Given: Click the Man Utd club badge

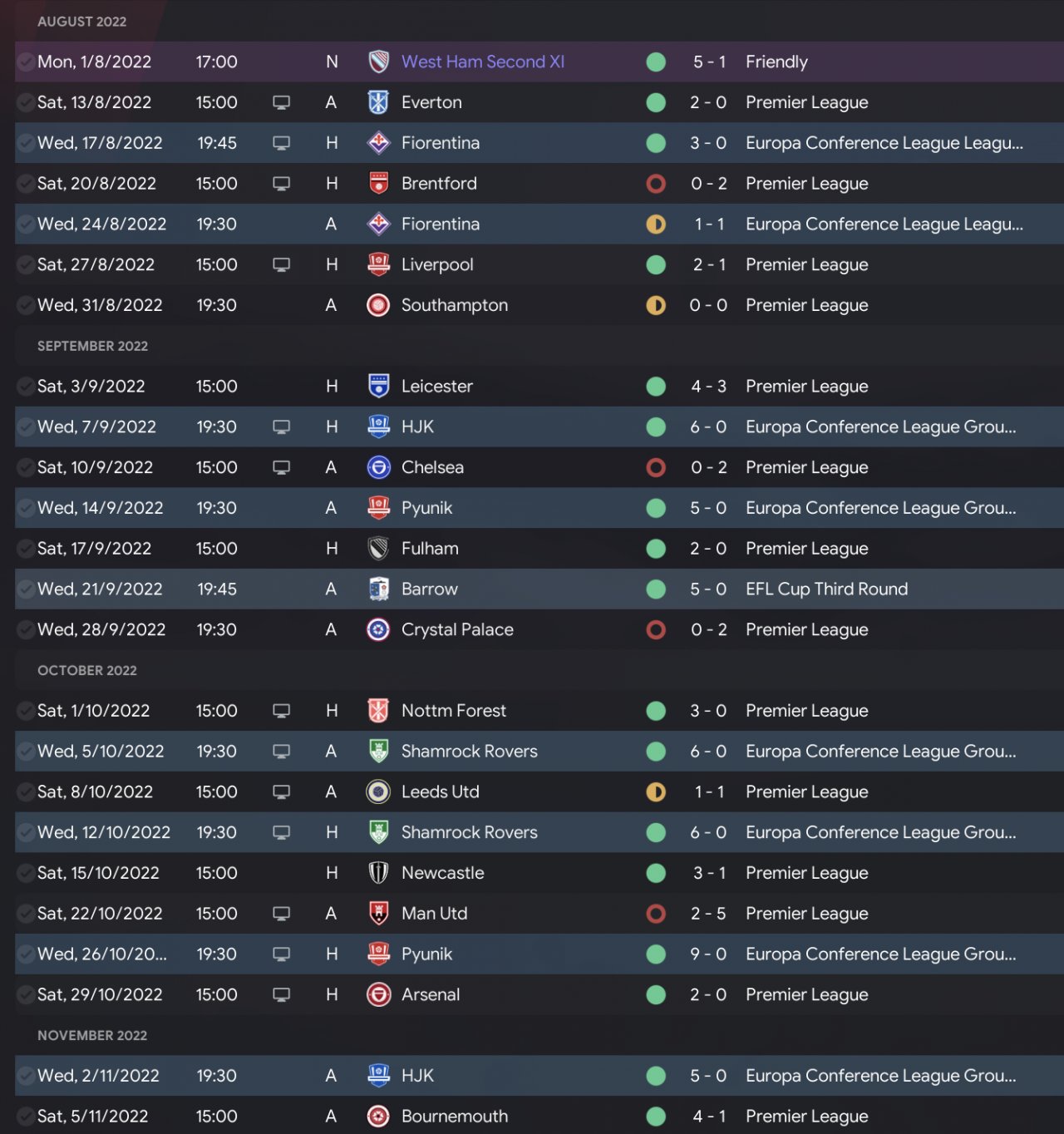Looking at the screenshot, I should [378, 914].
